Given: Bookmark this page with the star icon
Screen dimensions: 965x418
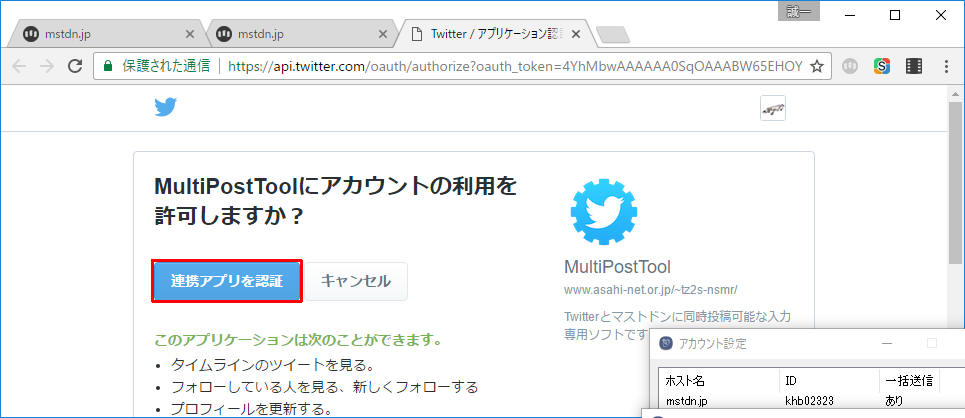Looking at the screenshot, I should coord(816,66).
